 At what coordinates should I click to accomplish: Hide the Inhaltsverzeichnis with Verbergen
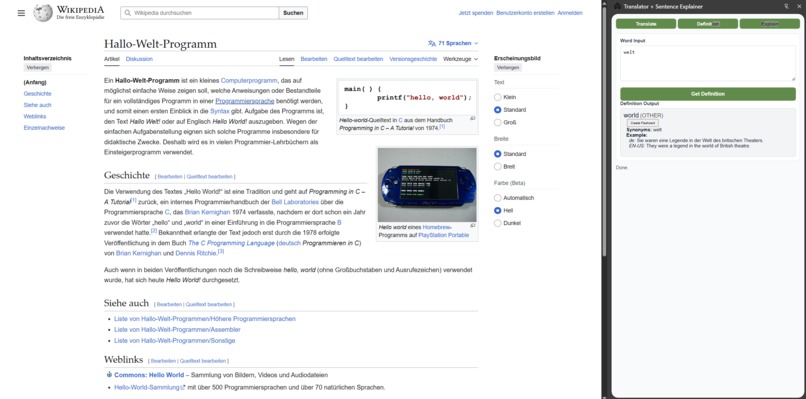(x=38, y=67)
